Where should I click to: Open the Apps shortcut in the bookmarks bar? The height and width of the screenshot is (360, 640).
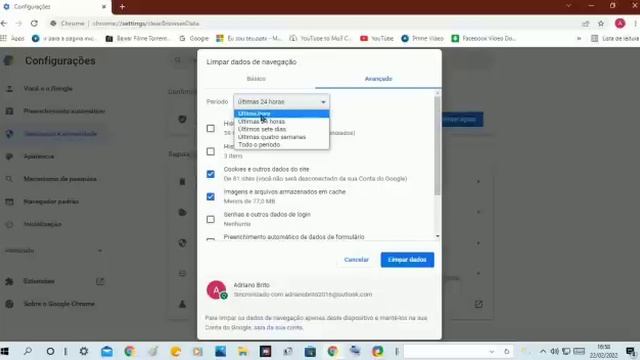coord(13,38)
